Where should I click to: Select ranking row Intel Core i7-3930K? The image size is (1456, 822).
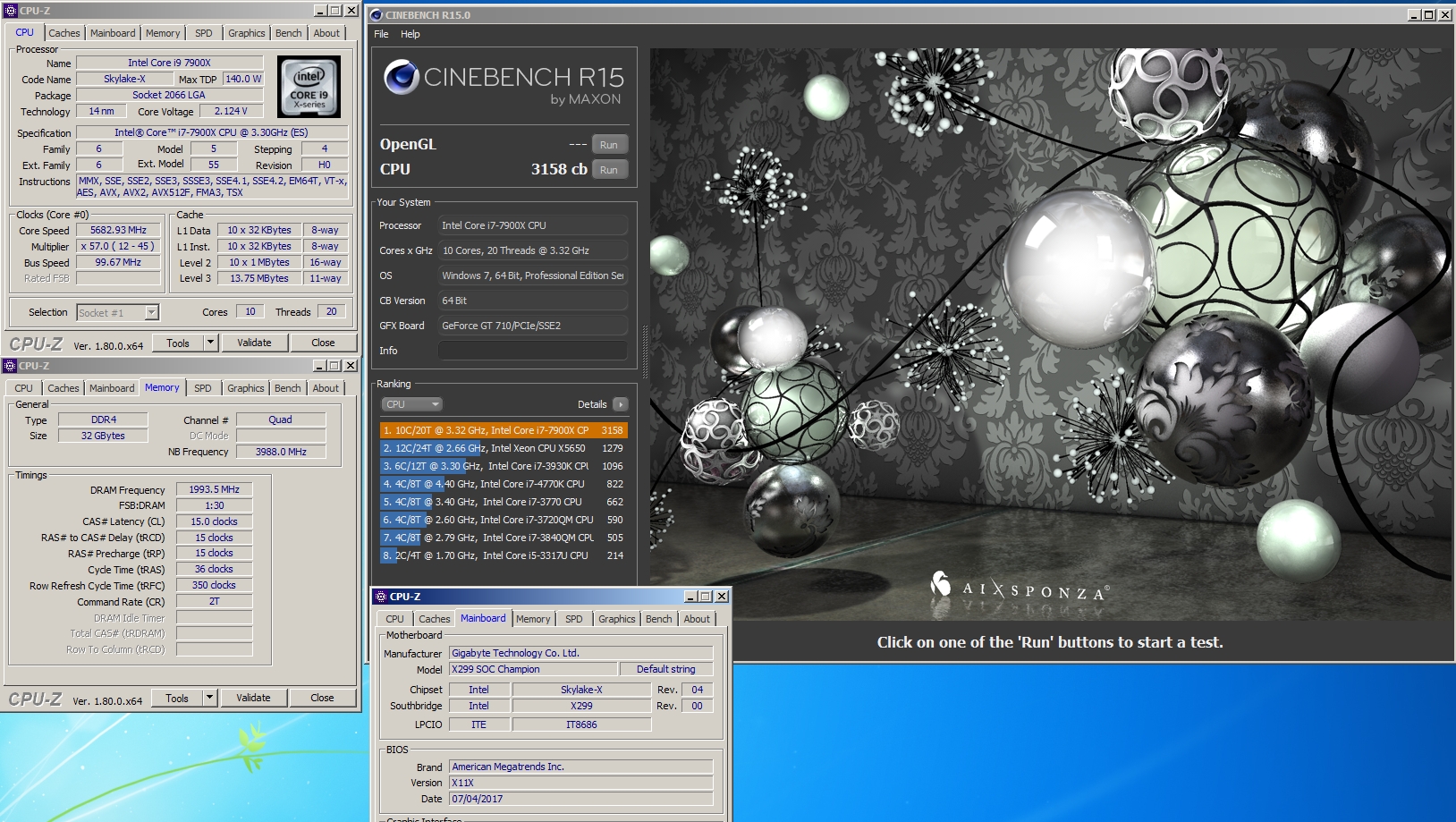504,466
